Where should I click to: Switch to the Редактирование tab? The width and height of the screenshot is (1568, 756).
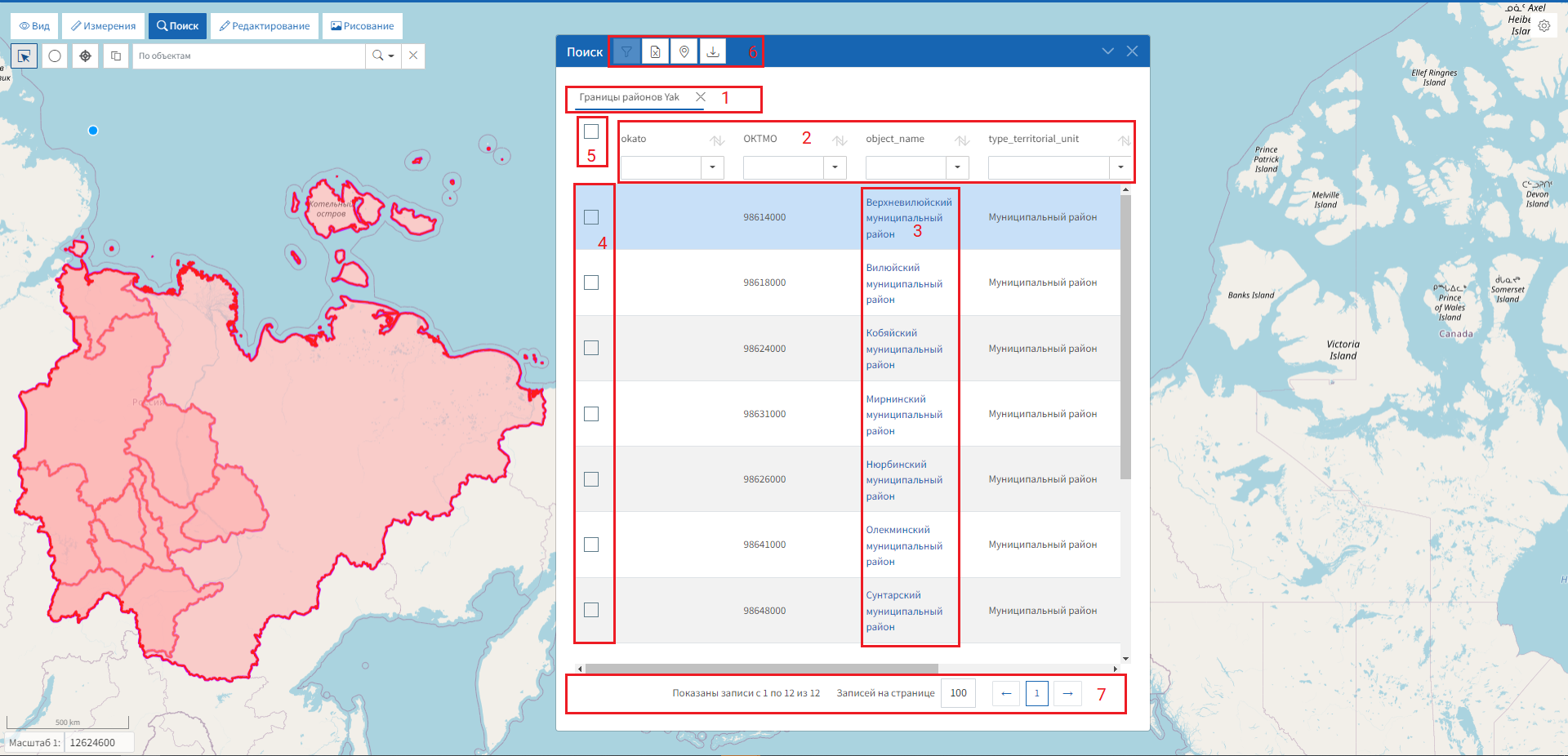coord(265,26)
